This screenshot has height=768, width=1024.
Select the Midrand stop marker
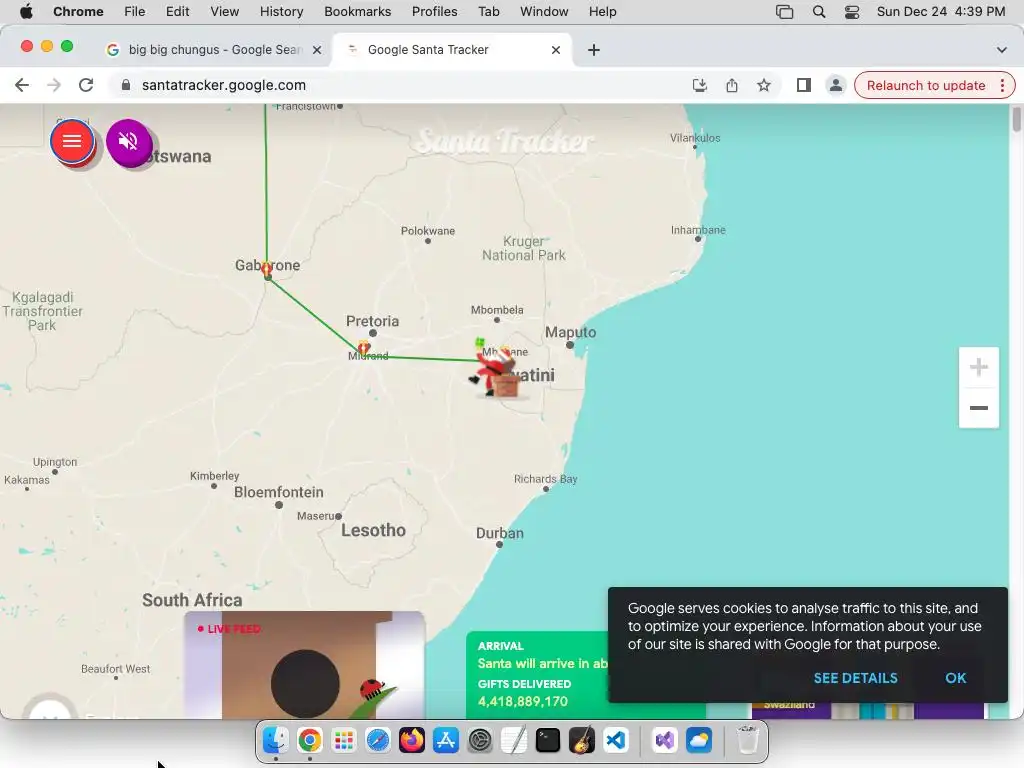pos(364,347)
